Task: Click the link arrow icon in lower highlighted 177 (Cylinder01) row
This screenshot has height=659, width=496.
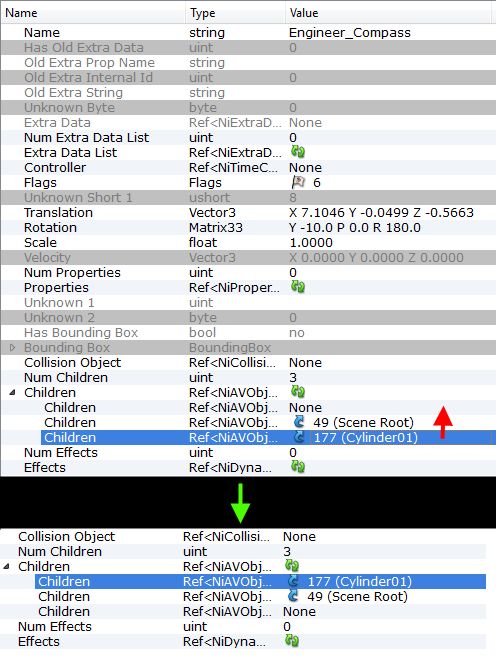Action: point(293,581)
